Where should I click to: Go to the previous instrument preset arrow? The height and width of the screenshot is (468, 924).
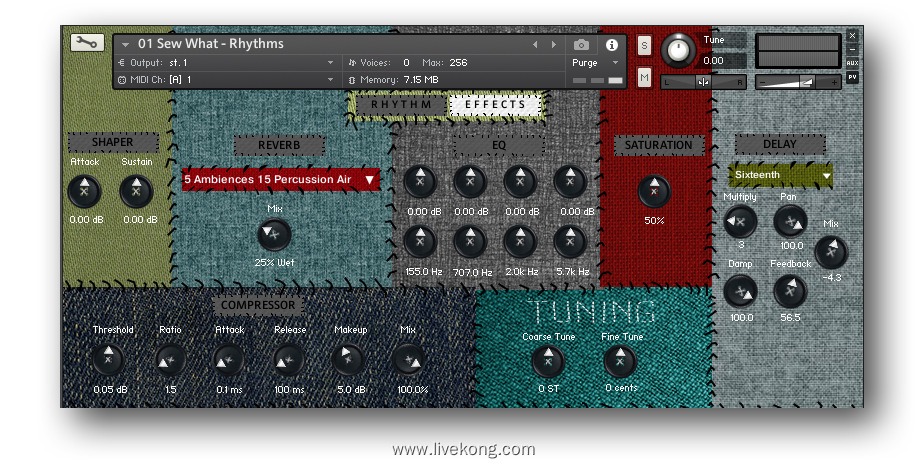click(x=535, y=45)
